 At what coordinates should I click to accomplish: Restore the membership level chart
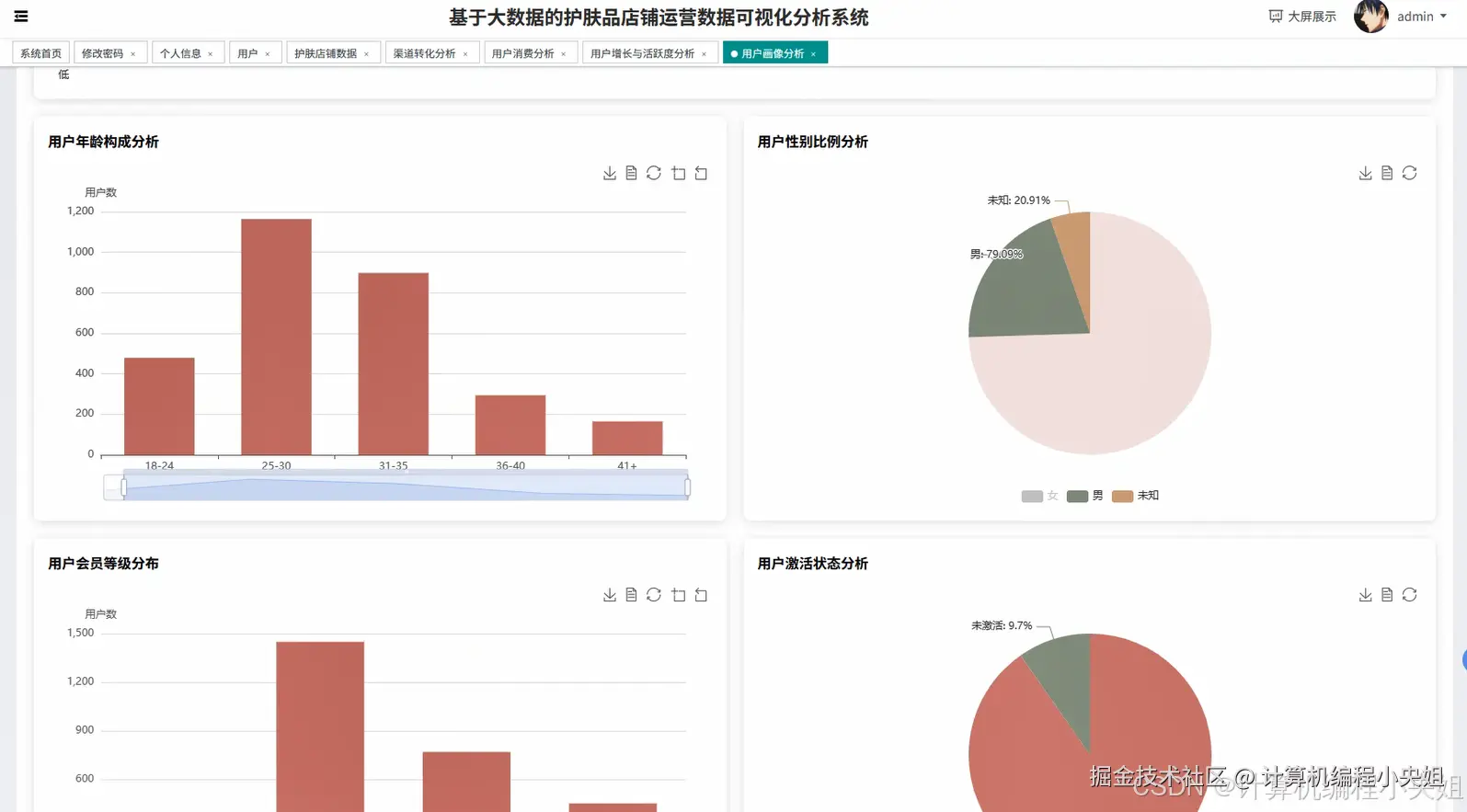click(x=654, y=595)
